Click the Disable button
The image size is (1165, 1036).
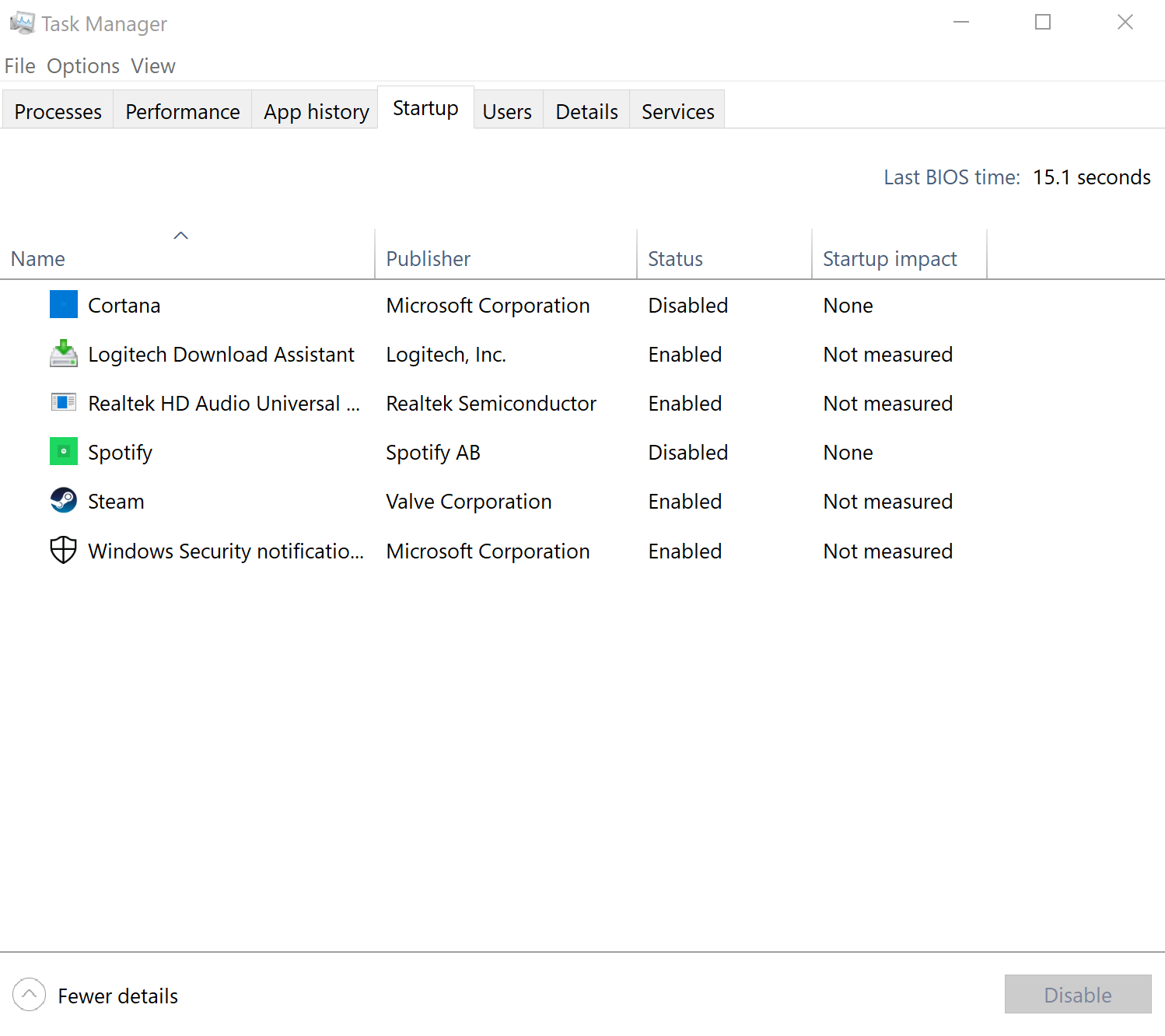pos(1078,995)
